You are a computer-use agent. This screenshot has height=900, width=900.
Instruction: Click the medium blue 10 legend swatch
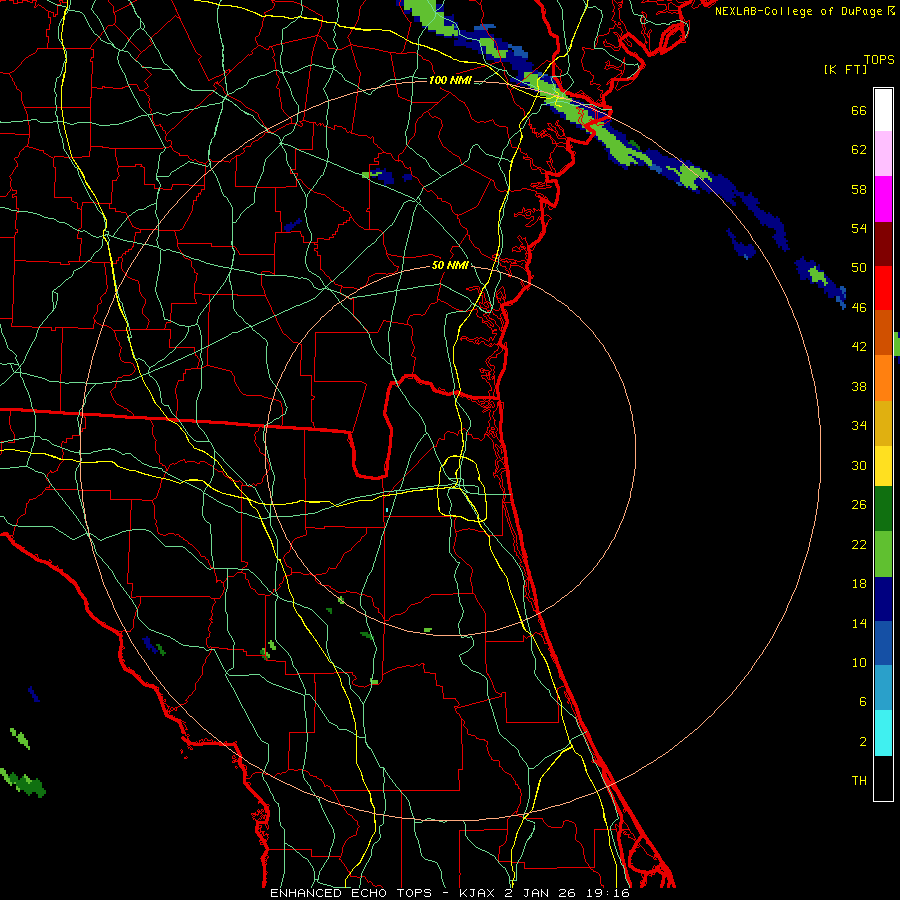[883, 643]
